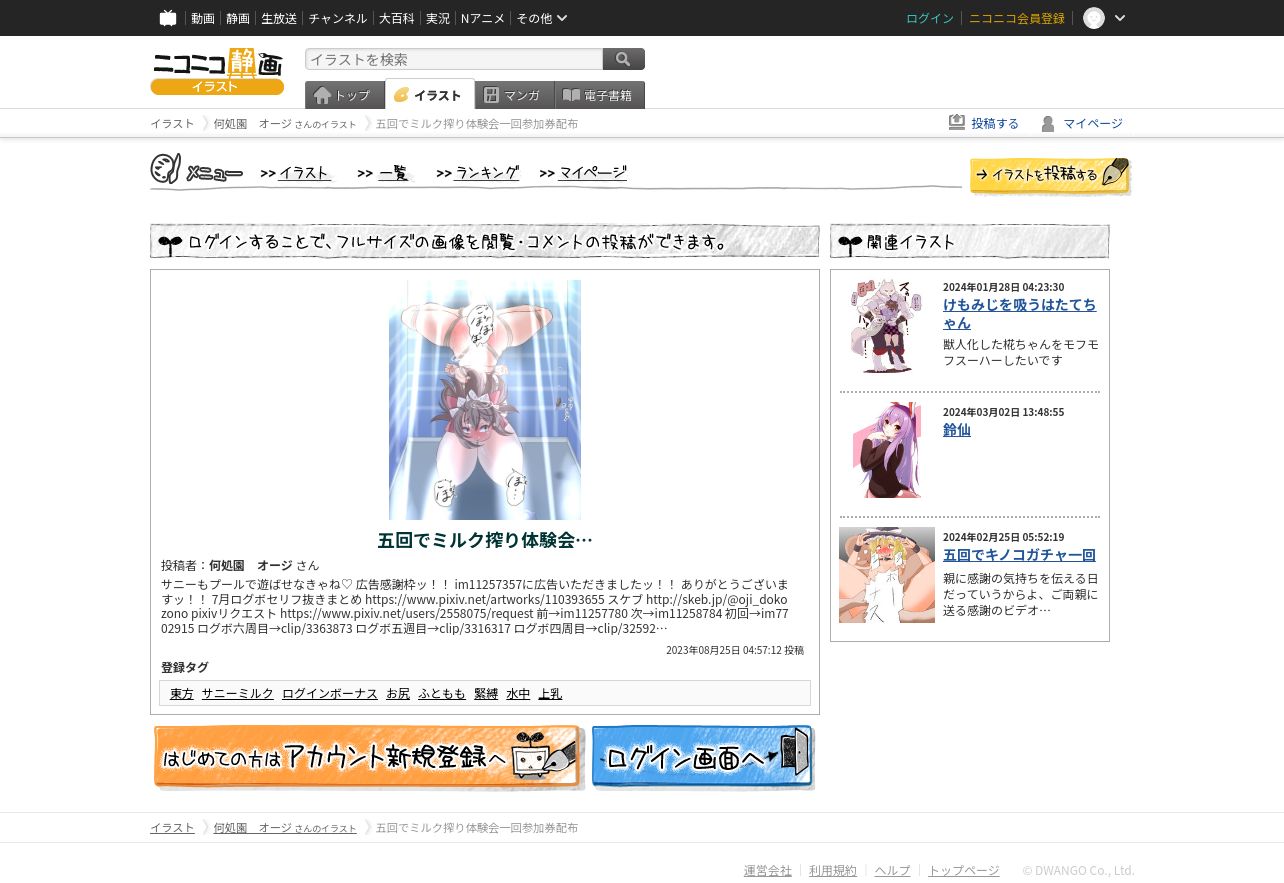Open Nアニメ in the top bar
Viewport: 1284px width, 883px height.
click(483, 18)
